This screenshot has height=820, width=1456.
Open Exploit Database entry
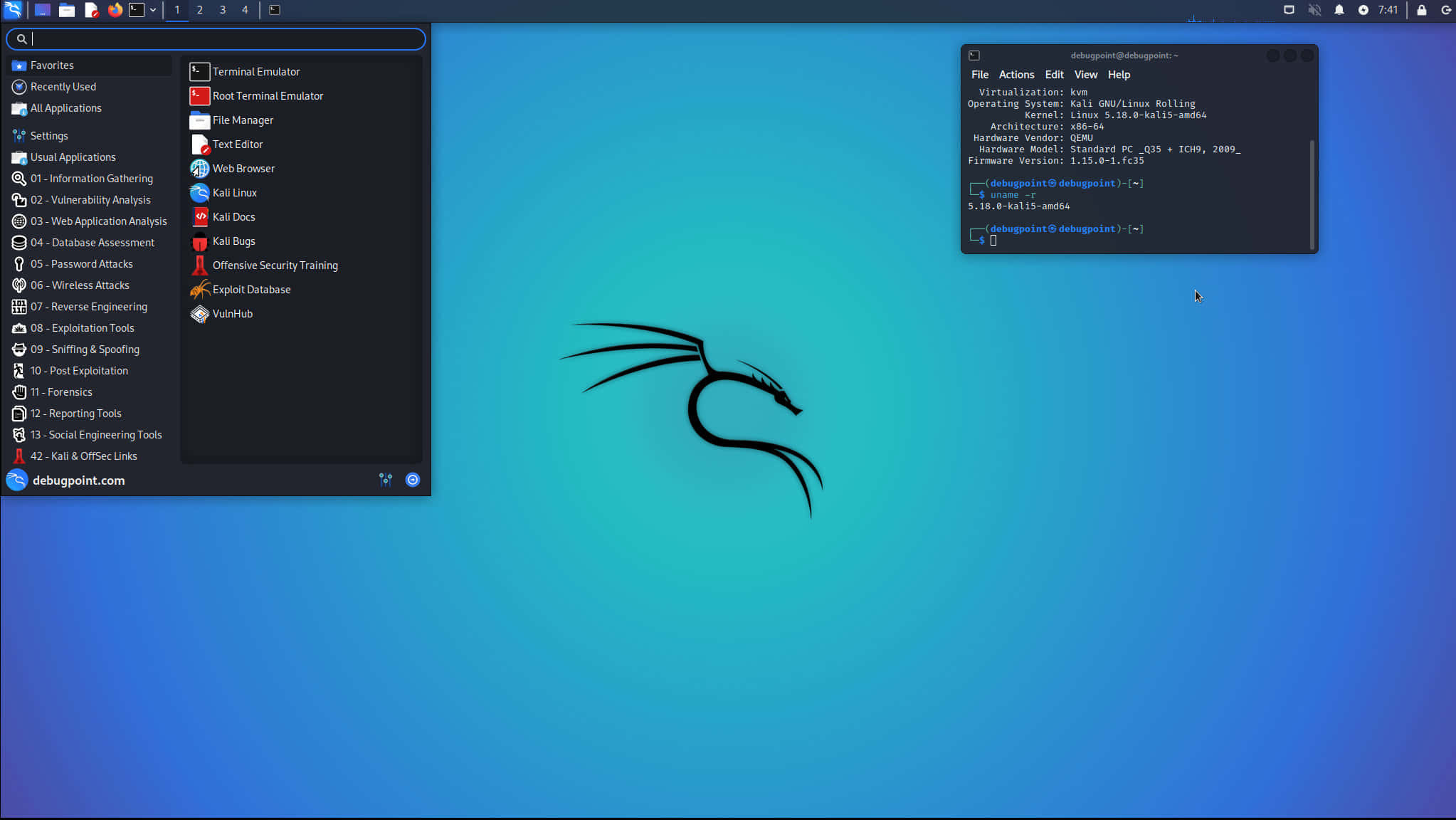coord(302,290)
